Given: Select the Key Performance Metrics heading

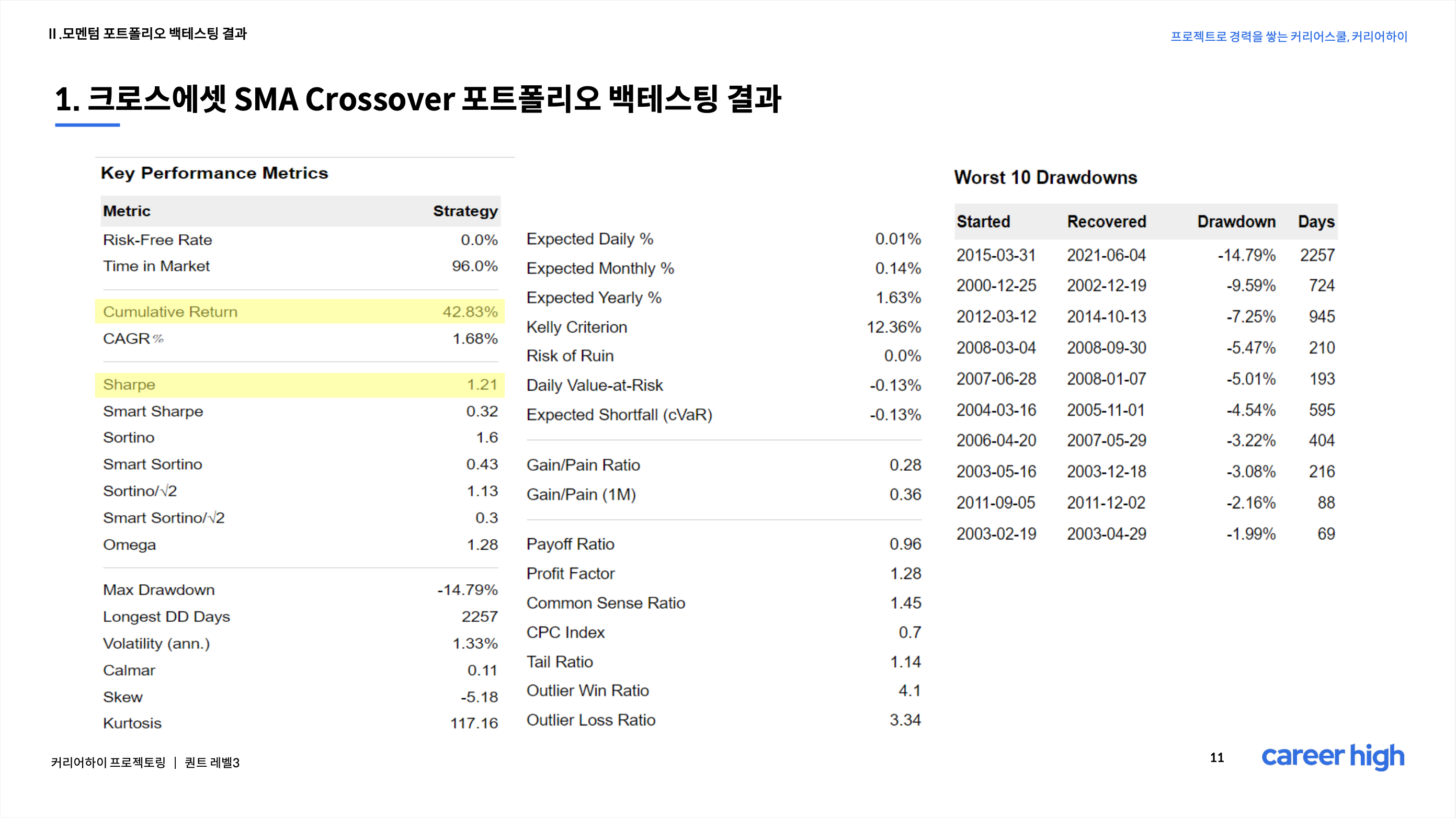Looking at the screenshot, I should [214, 173].
